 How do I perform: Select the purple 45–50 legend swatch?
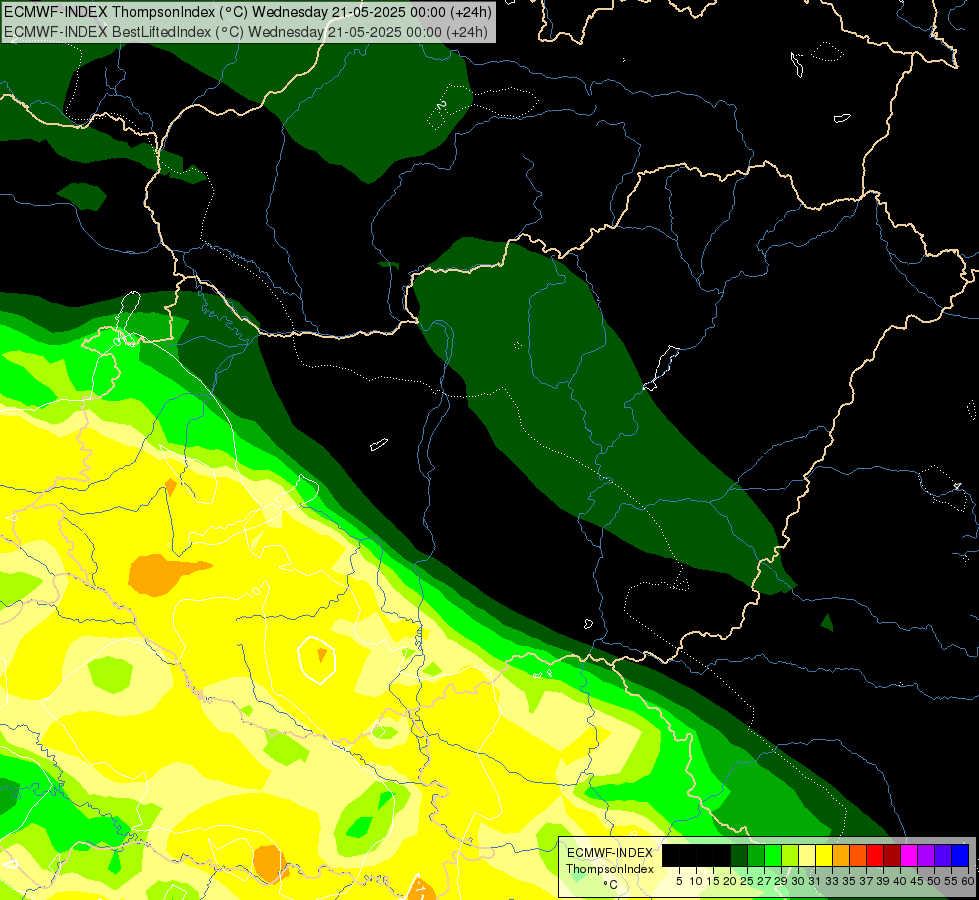click(x=926, y=855)
